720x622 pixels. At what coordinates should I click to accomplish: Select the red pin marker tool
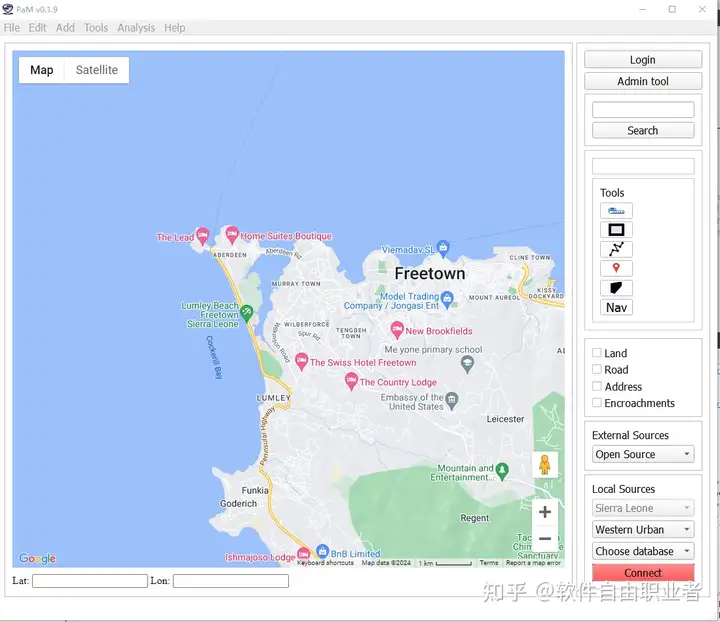[x=616, y=269]
